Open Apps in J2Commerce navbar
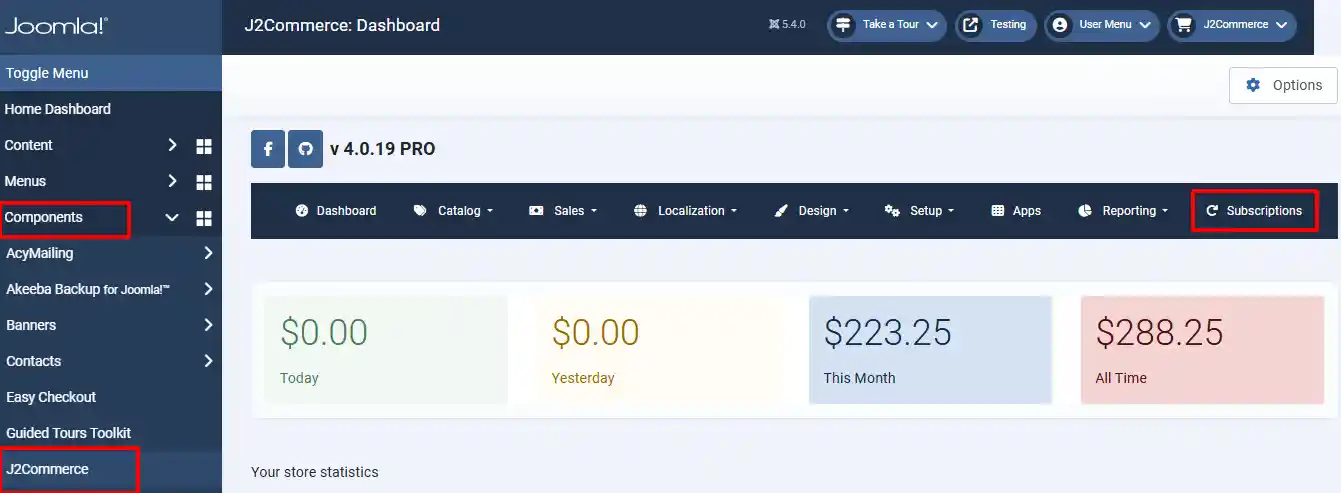The image size is (1341, 493). 1016,211
